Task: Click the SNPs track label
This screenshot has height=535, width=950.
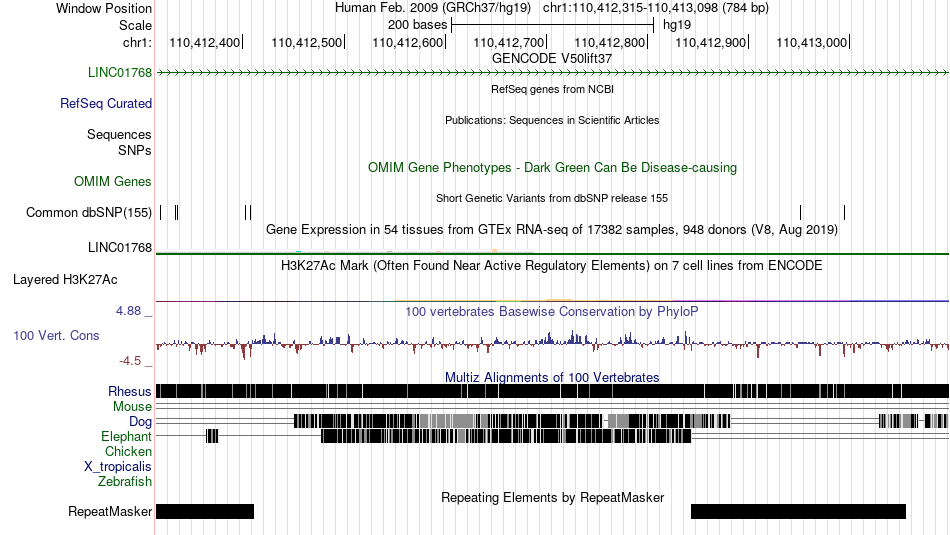Action: 135,150
